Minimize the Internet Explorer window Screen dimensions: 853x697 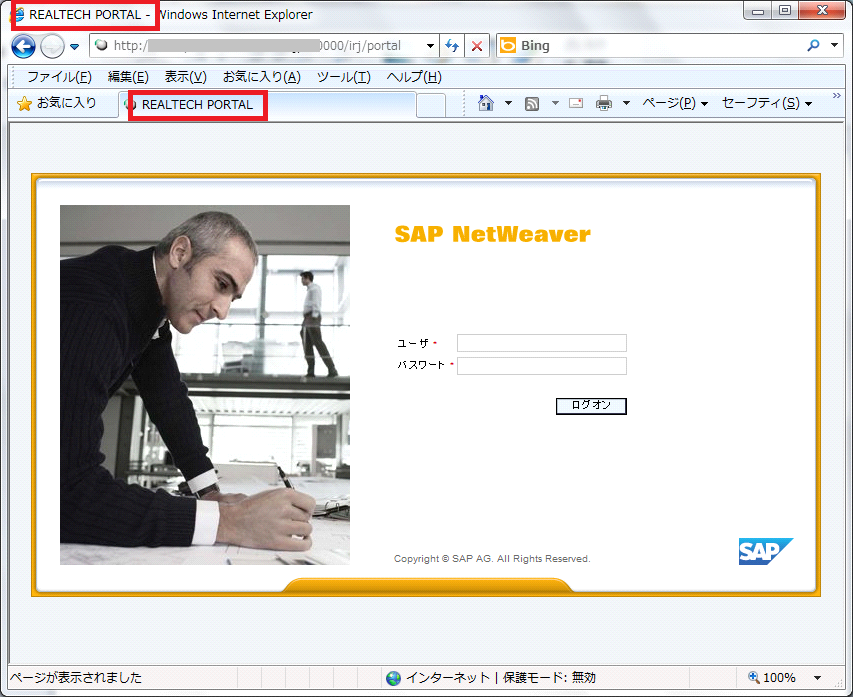(x=758, y=11)
